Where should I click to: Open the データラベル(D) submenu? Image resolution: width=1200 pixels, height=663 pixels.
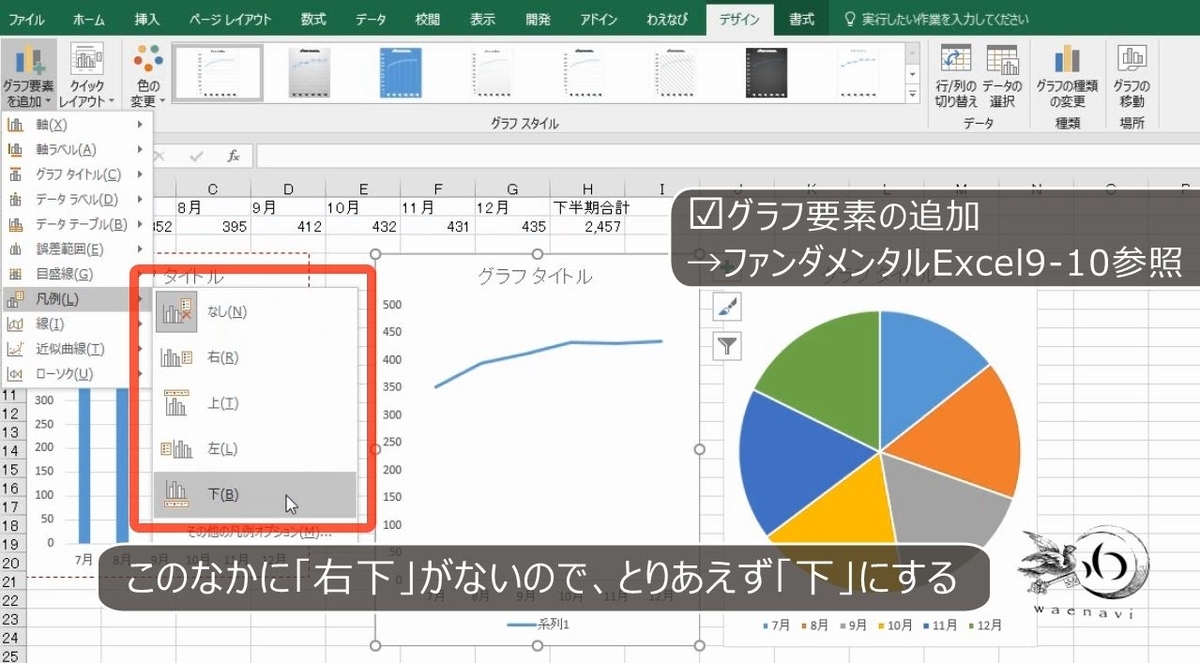tap(76, 199)
